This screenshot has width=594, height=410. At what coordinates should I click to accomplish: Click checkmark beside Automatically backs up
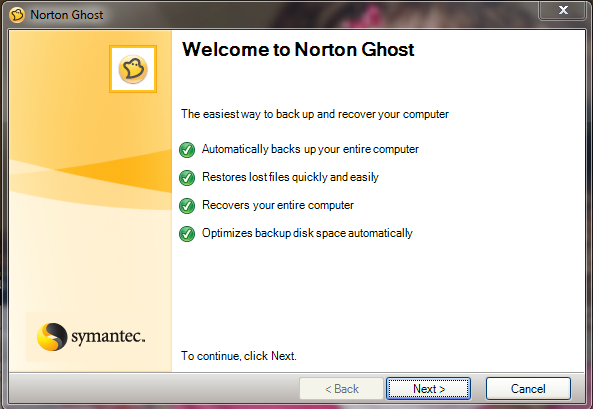pos(187,150)
